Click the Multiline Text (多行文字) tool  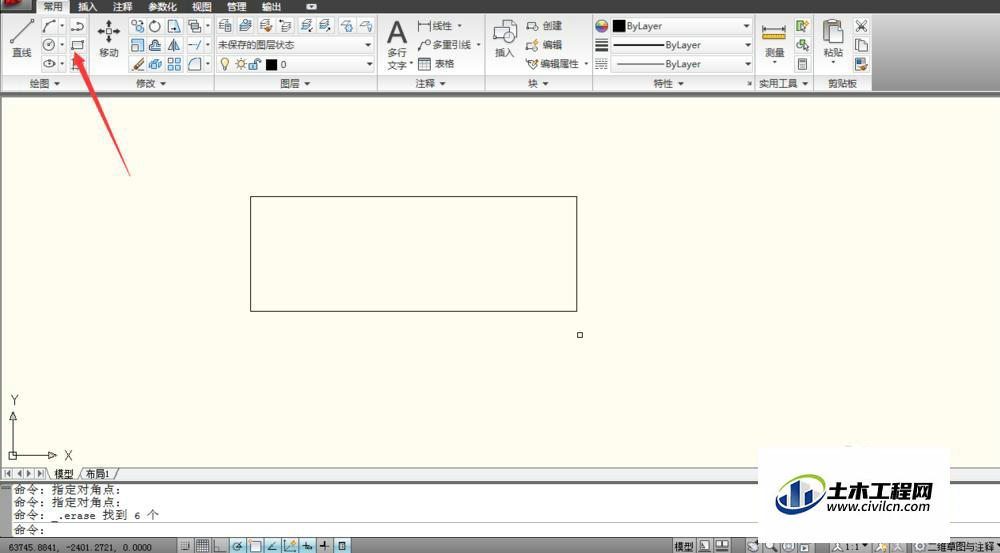[x=397, y=43]
